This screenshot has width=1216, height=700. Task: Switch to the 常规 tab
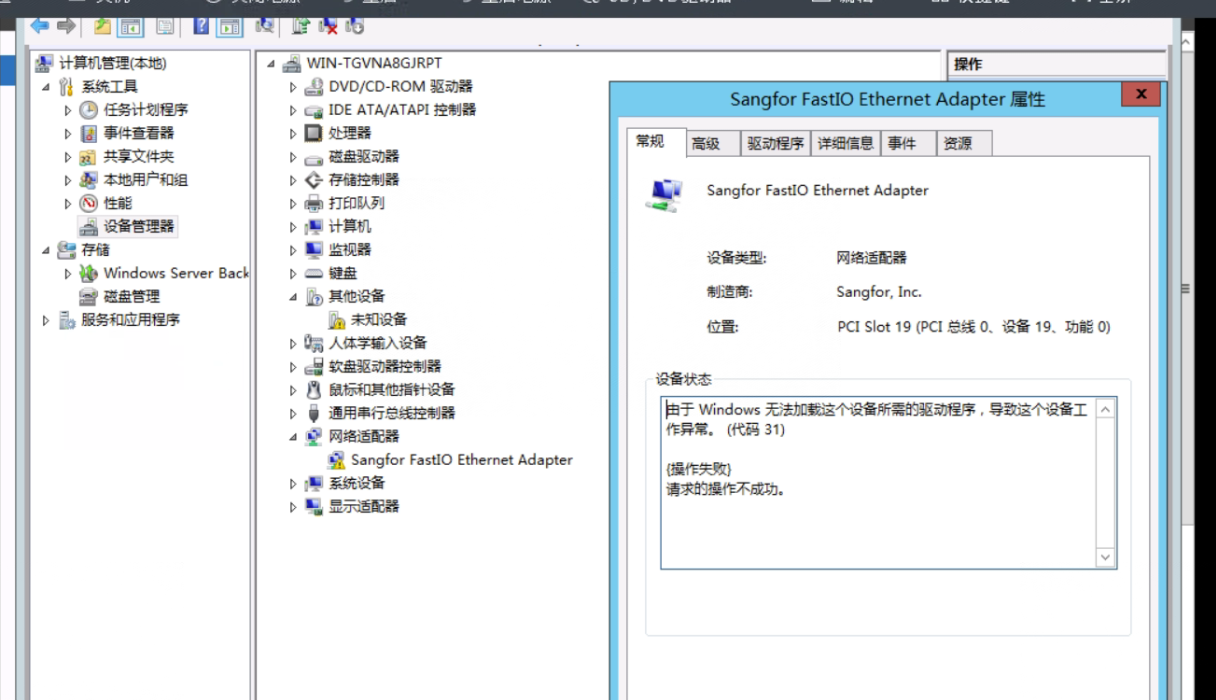[656, 142]
